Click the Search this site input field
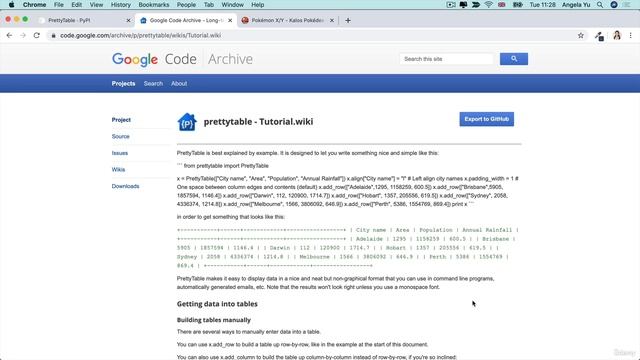The image size is (640, 360). click(x=447, y=59)
